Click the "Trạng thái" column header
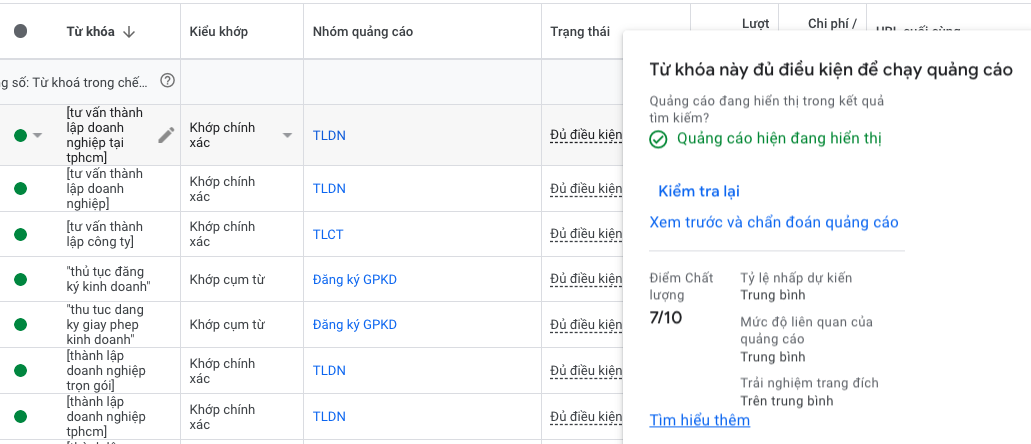The image size is (1031, 444). [579, 32]
